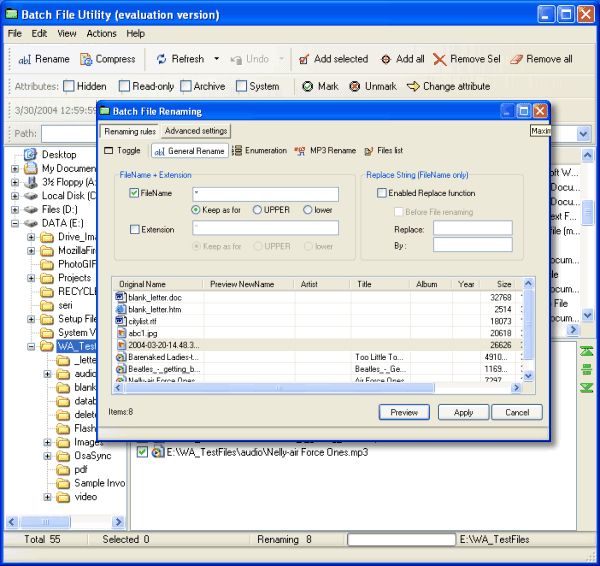The image size is (600, 566).
Task: Expand the My Documents tree node
Action: coord(15,169)
